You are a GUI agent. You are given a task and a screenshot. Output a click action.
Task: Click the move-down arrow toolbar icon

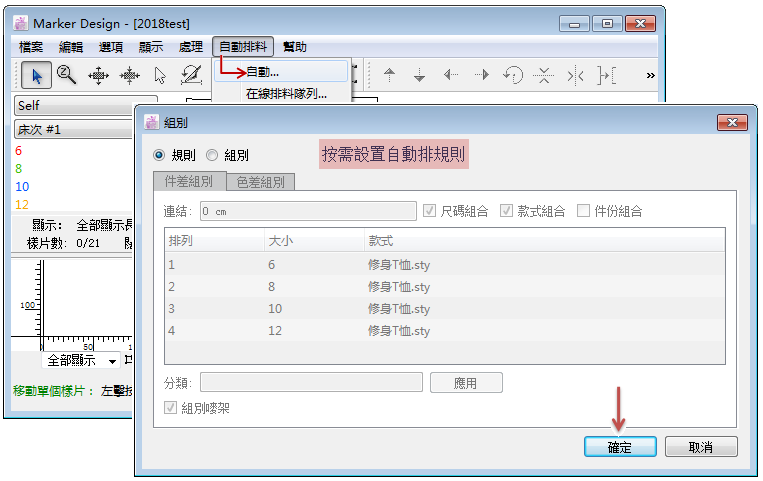[x=420, y=74]
